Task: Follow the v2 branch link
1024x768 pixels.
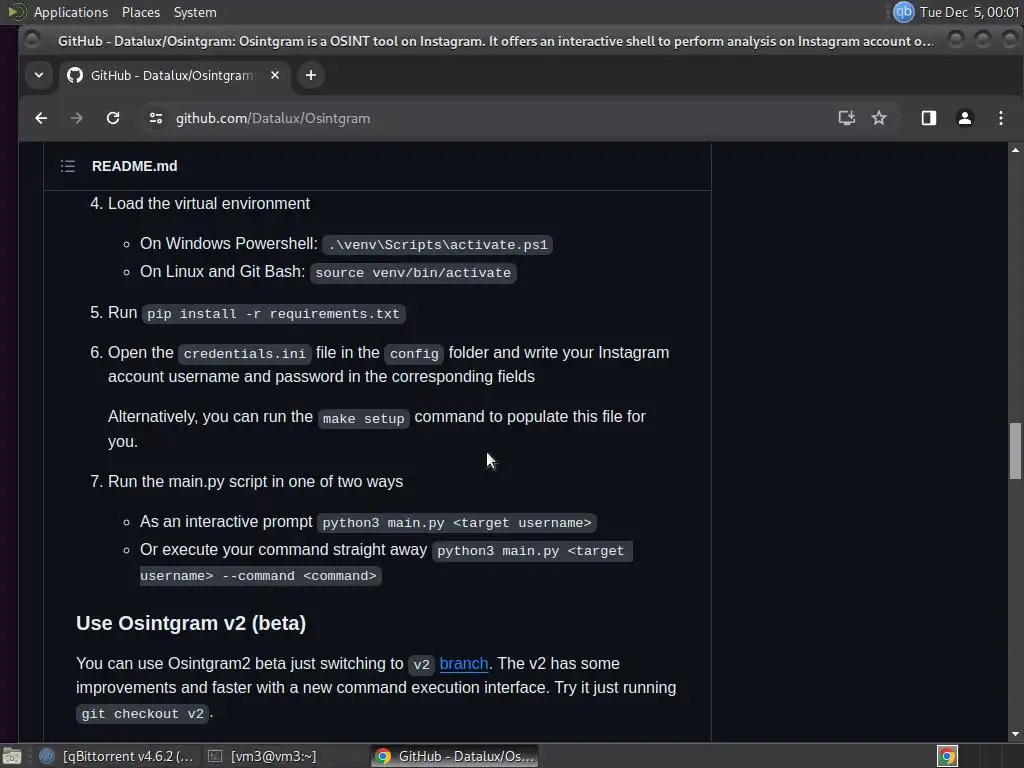Action: click(x=464, y=664)
